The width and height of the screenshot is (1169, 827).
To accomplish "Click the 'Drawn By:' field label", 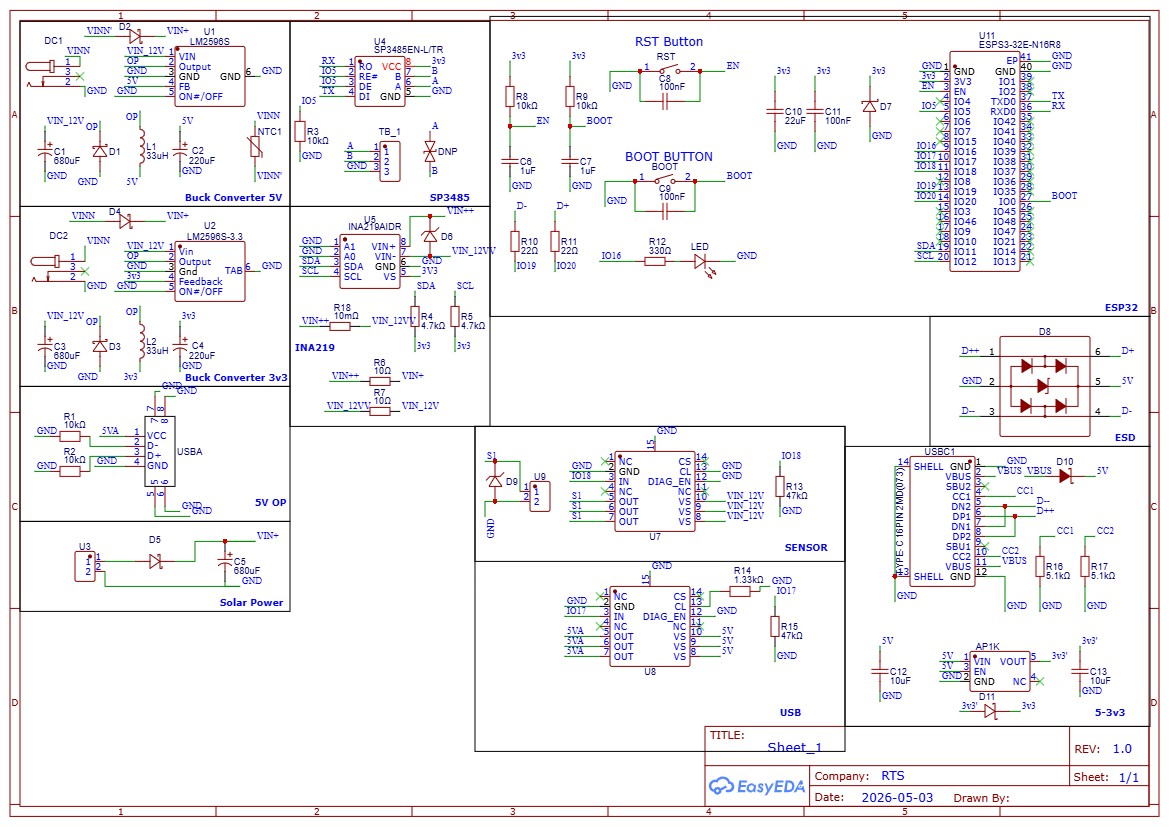I will click(981, 798).
